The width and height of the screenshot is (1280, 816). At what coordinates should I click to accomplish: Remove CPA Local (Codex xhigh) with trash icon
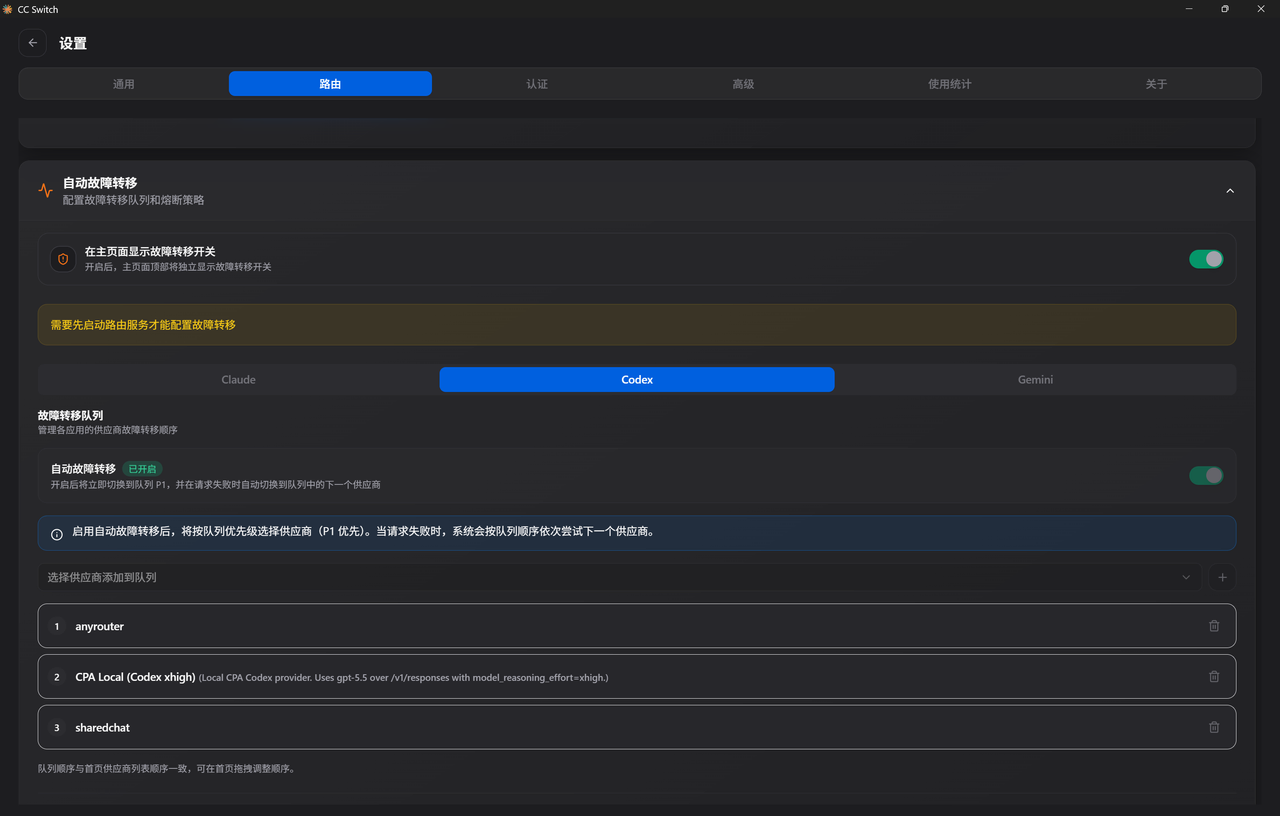pyautogui.click(x=1214, y=677)
